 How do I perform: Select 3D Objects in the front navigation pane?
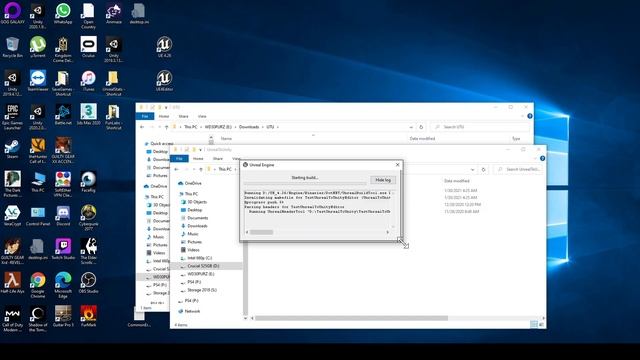[194, 202]
